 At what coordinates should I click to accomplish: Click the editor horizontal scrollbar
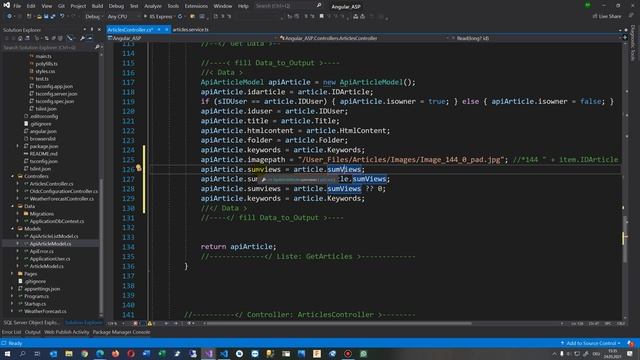pyautogui.click(x=338, y=323)
